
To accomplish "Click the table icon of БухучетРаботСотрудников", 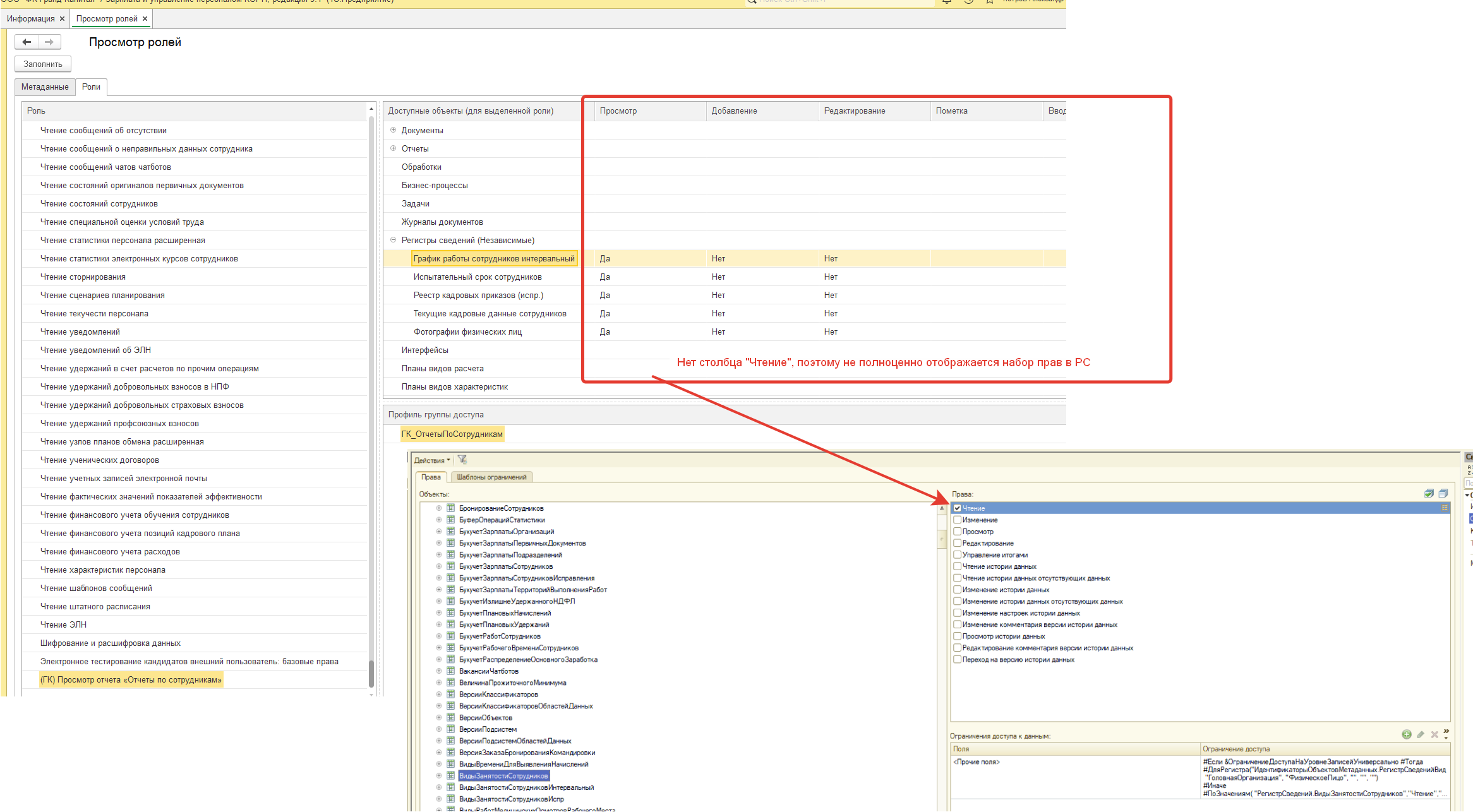I will pyautogui.click(x=451, y=636).
